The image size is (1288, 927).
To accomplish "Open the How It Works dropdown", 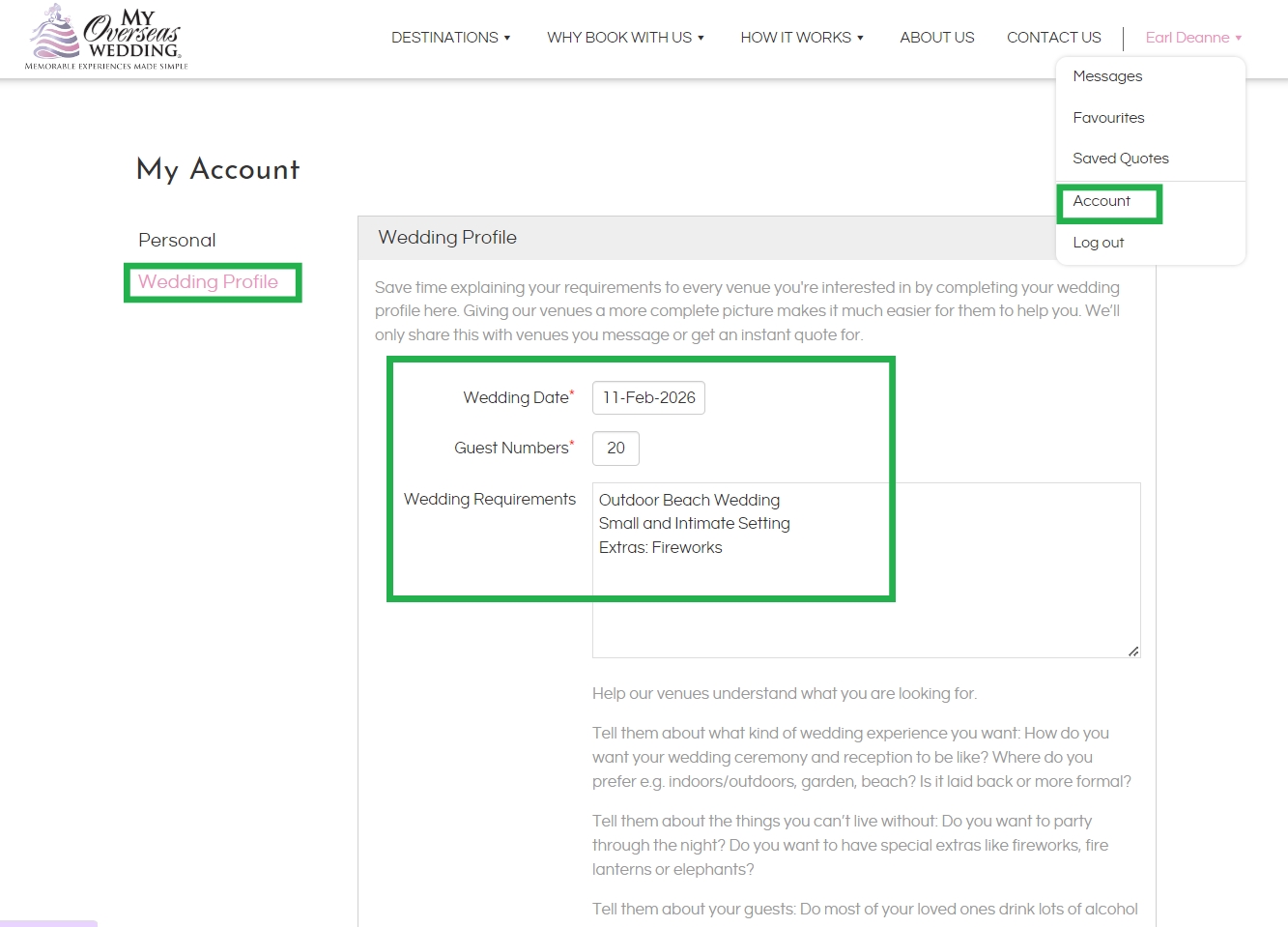I will (802, 38).
